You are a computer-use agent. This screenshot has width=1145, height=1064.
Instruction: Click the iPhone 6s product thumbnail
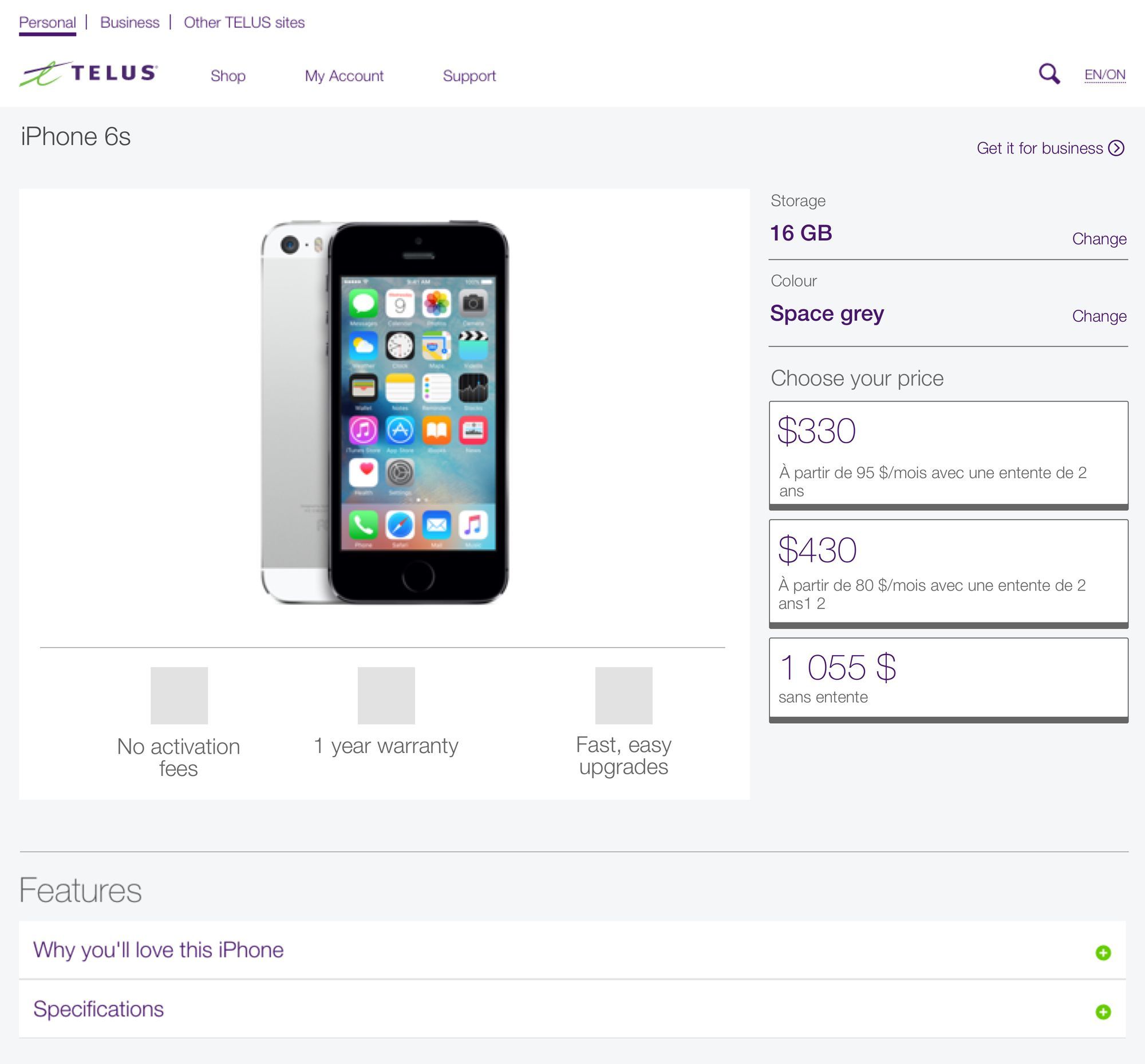[x=384, y=408]
